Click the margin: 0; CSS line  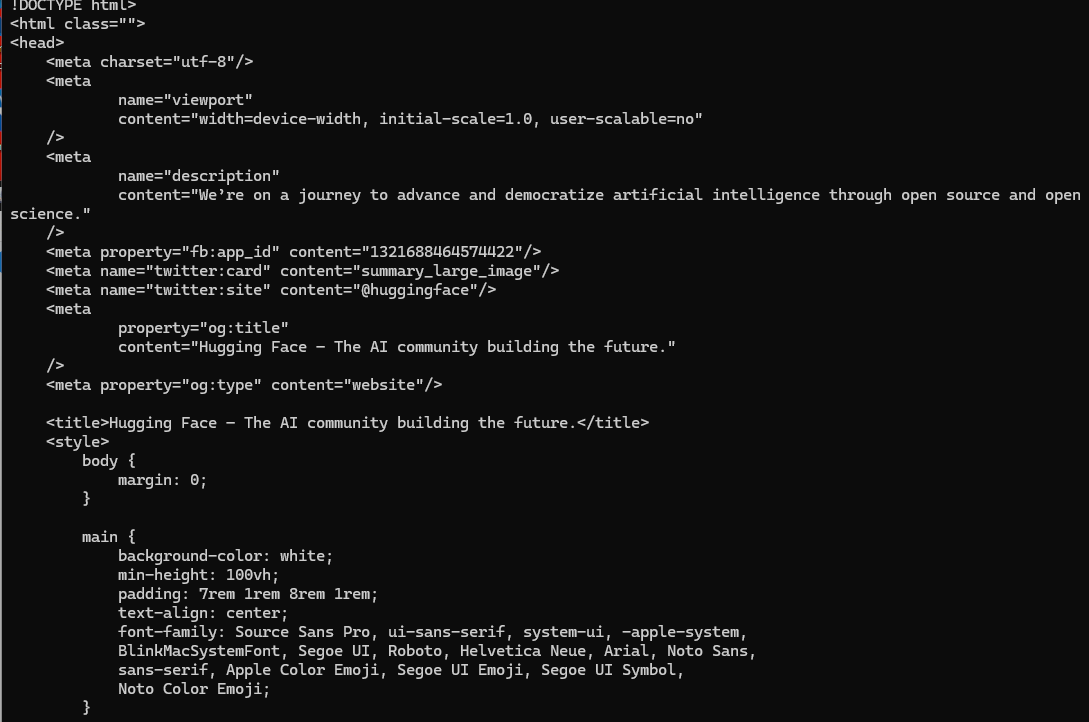point(162,480)
